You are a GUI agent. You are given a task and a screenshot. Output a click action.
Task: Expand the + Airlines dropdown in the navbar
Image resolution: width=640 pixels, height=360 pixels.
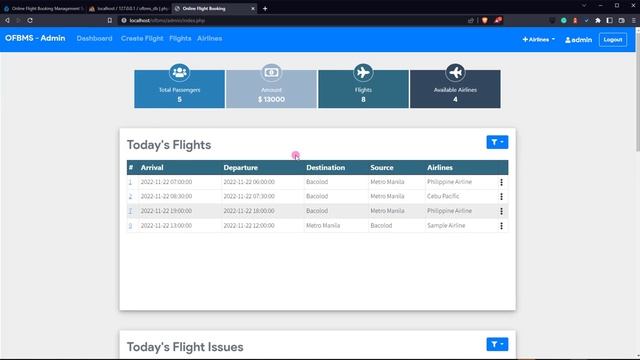click(x=538, y=40)
